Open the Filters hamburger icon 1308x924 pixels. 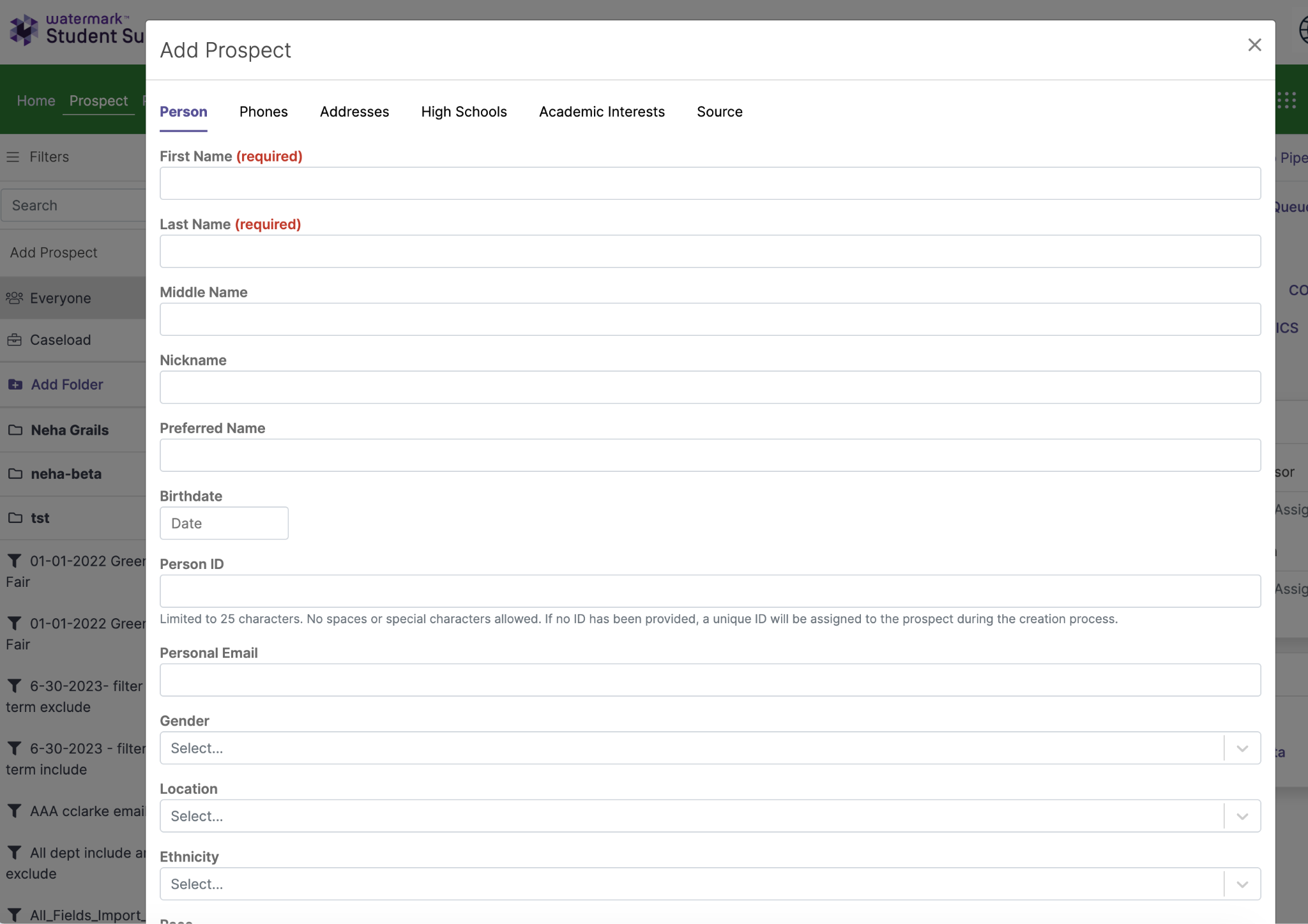[13, 156]
